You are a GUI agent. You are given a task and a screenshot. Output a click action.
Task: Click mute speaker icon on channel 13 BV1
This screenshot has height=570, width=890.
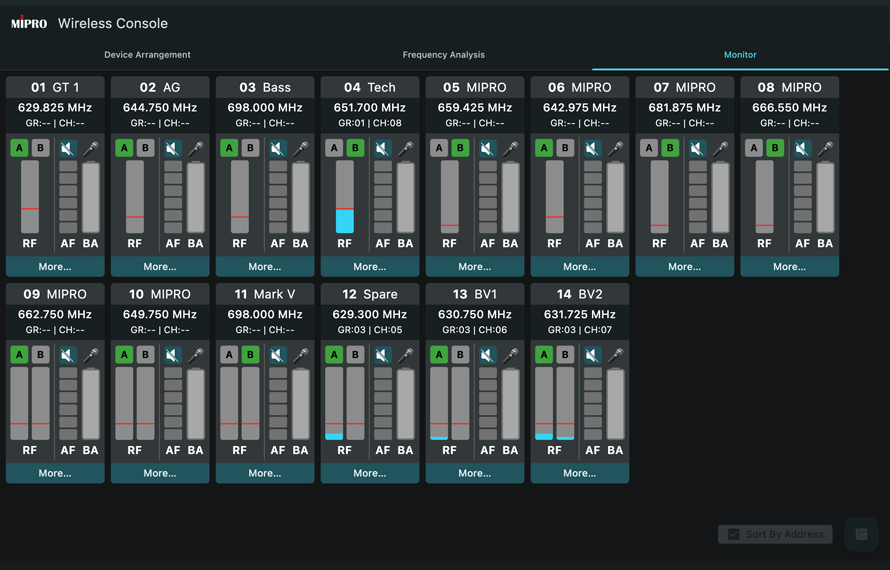point(488,355)
